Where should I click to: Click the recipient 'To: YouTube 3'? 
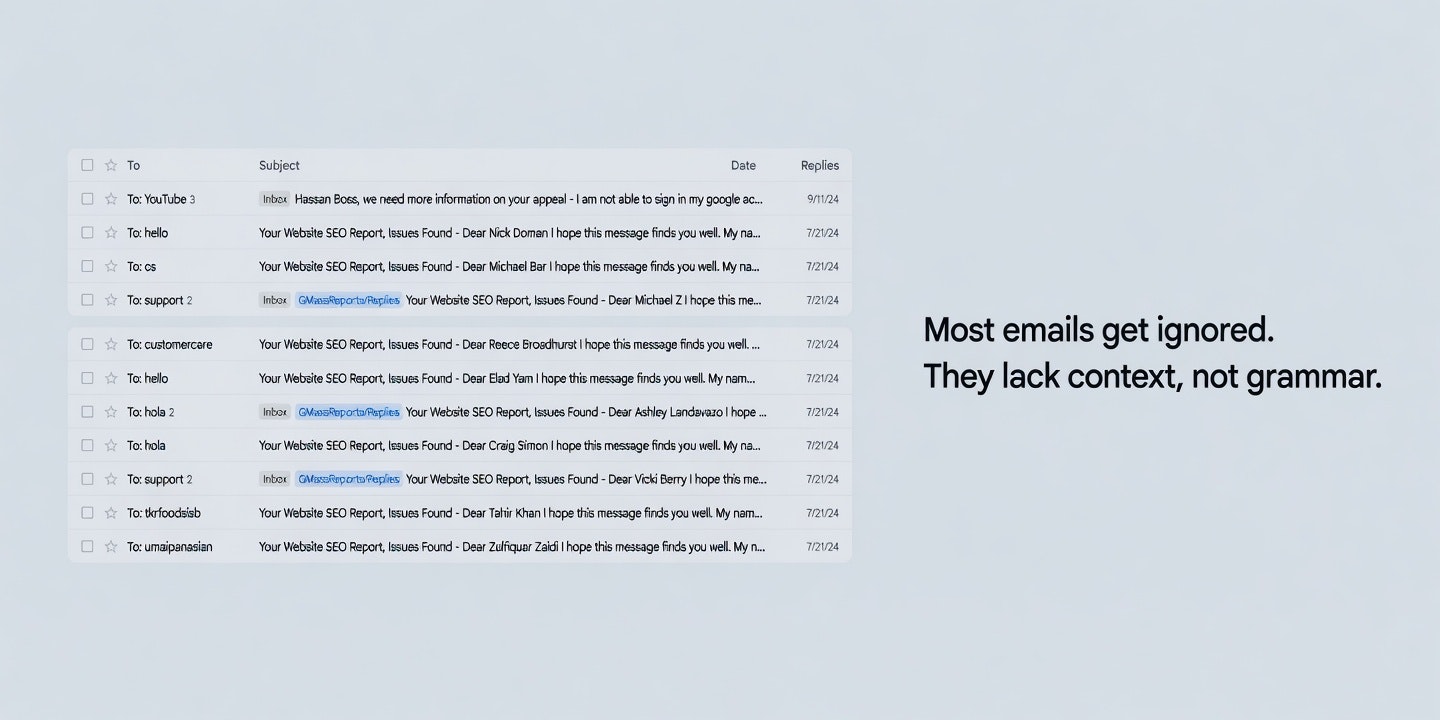[161, 199]
